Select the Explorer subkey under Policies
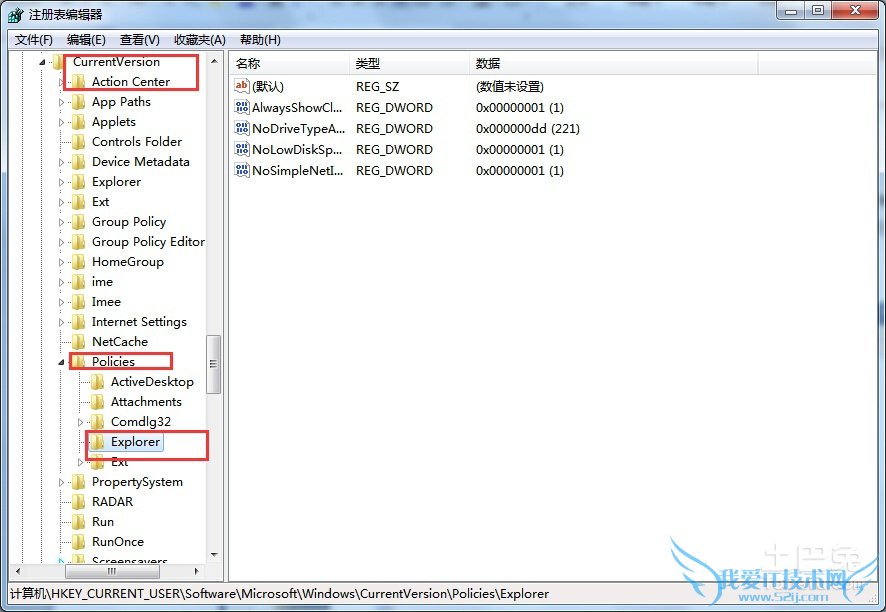Image resolution: width=886 pixels, height=612 pixels. [136, 442]
